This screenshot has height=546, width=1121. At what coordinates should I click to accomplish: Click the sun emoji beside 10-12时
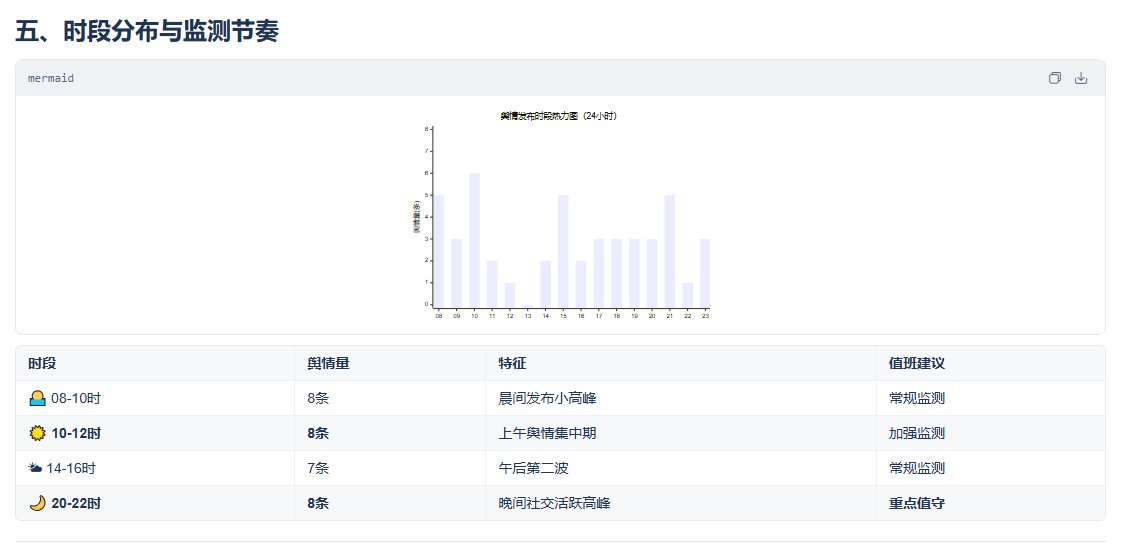[37, 433]
